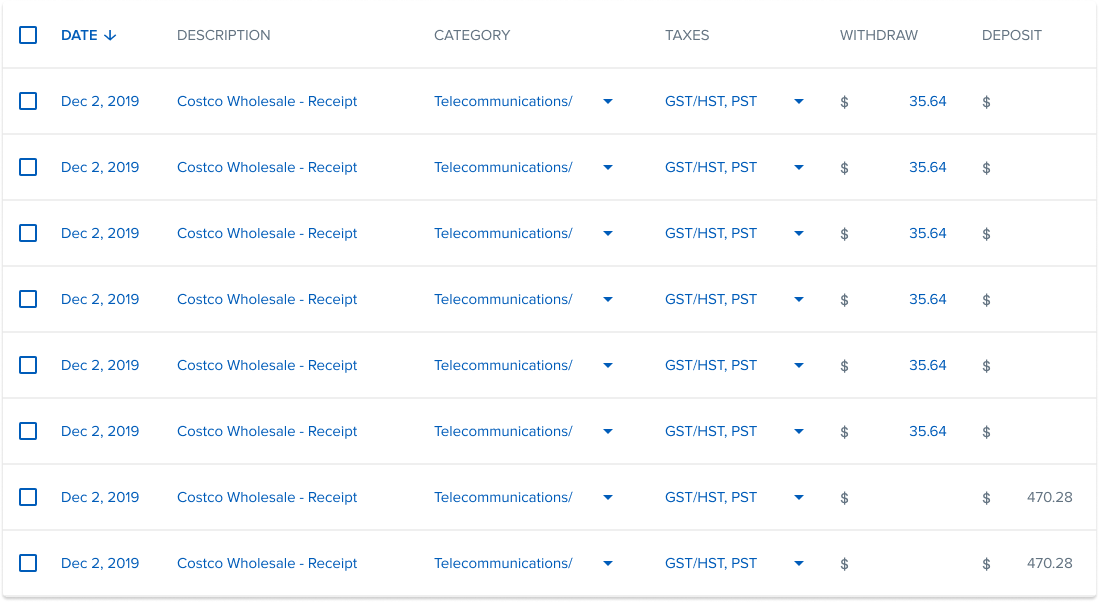Click the DEPOSIT column header
Viewport: 1099px width, 602px height.
[1011, 35]
